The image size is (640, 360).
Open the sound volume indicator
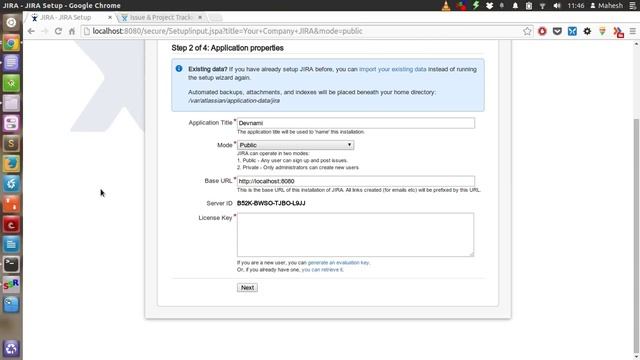tap(557, 6)
